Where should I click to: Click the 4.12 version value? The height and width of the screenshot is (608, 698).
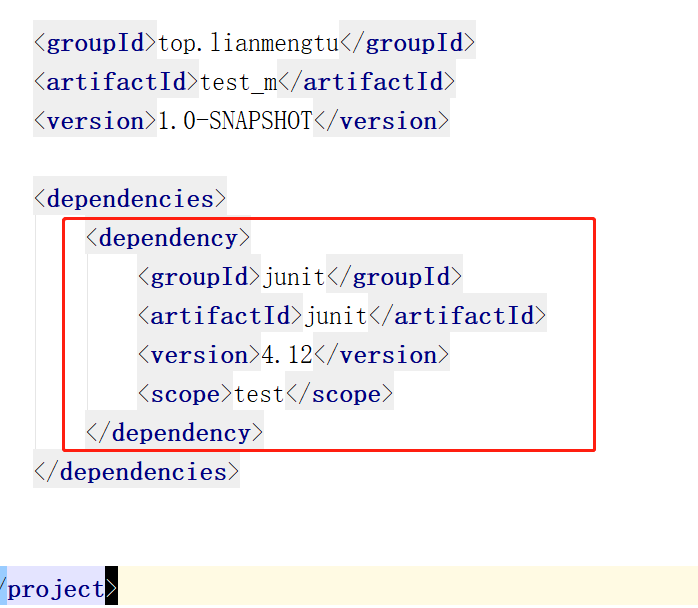point(287,355)
